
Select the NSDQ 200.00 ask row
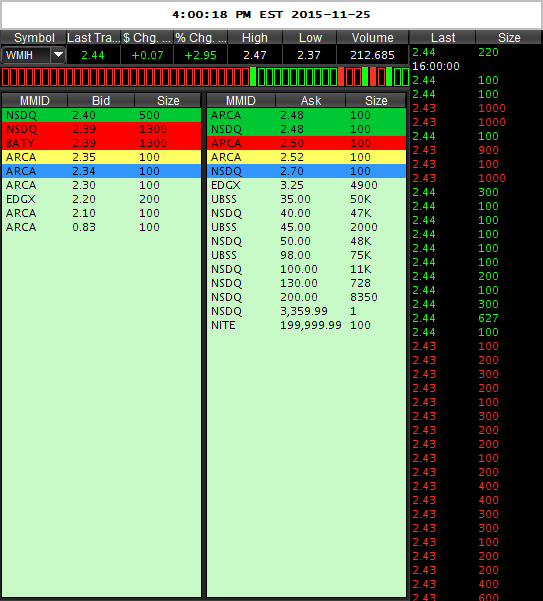pyautogui.click(x=307, y=297)
